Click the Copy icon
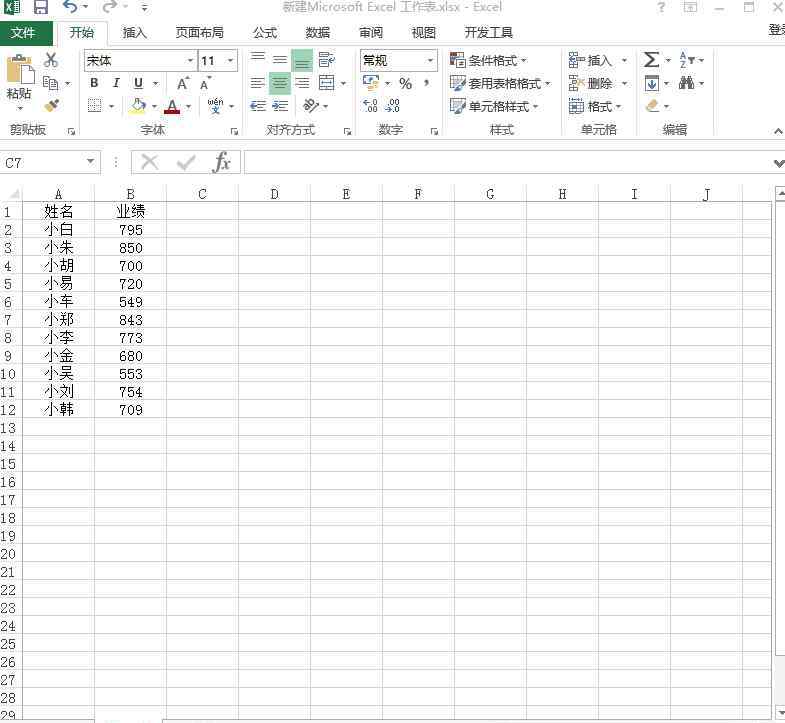 [51, 83]
